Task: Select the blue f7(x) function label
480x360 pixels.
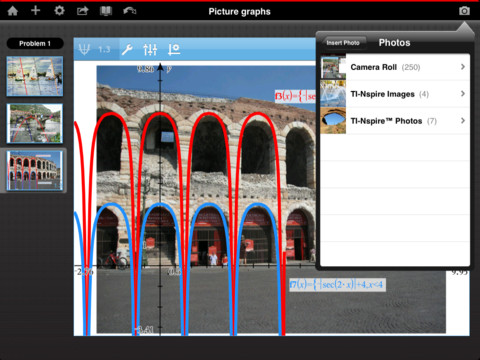Action: point(337,285)
